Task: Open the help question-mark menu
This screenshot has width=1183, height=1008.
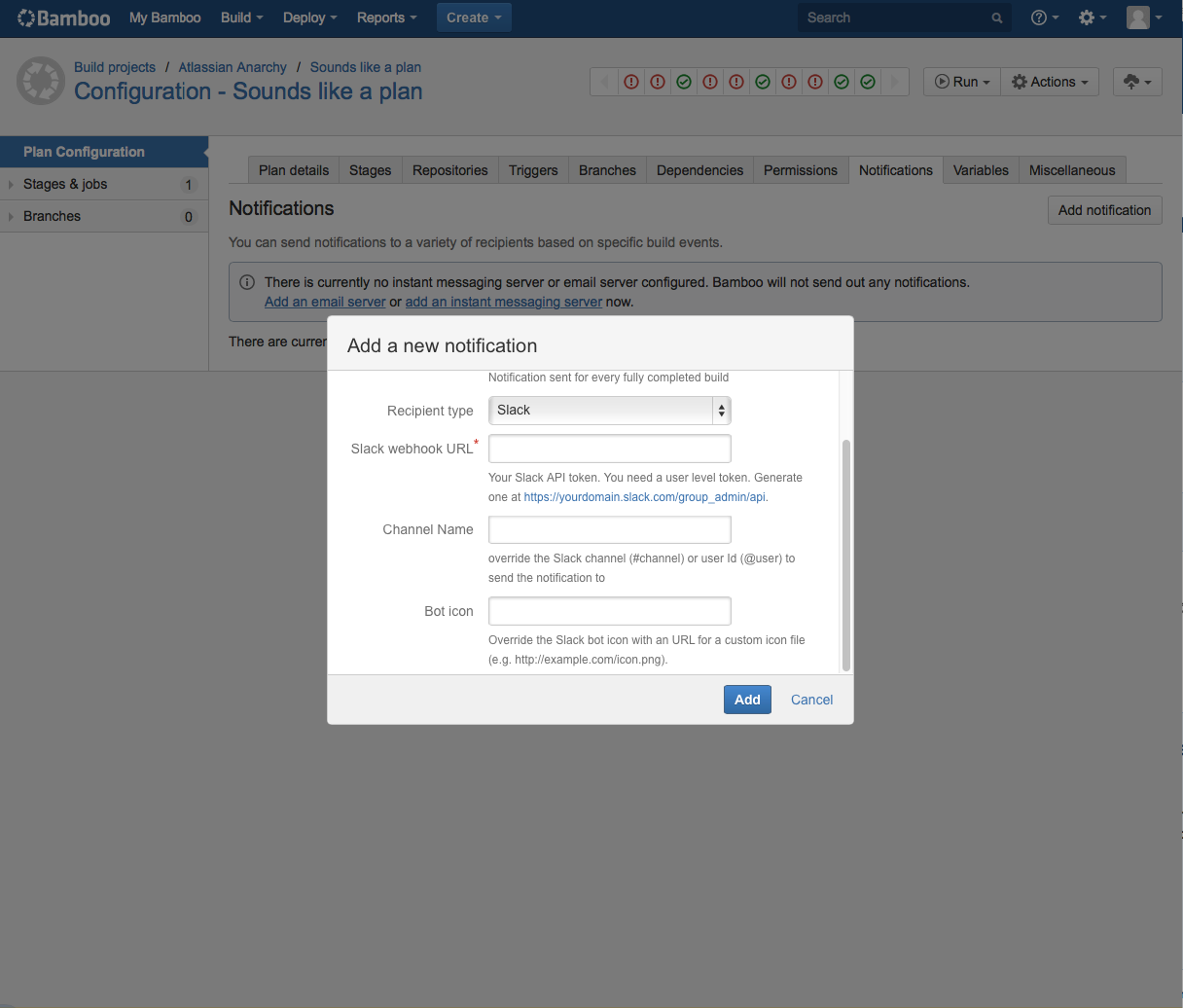Action: pyautogui.click(x=1045, y=18)
